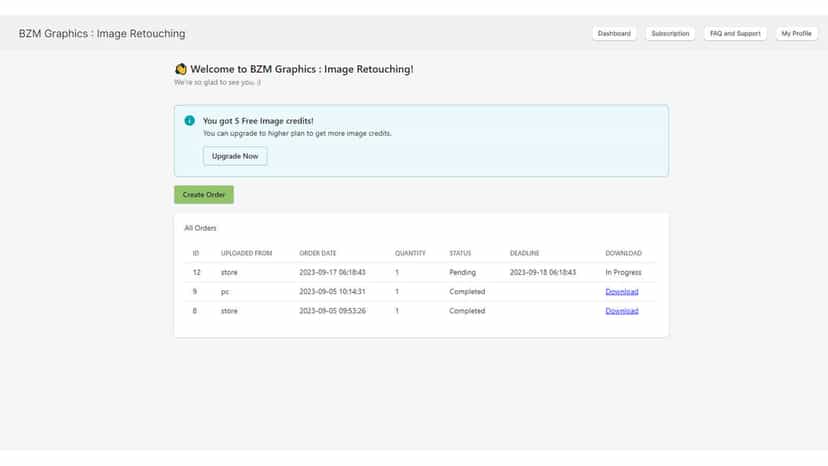The image size is (828, 466).
Task: Click the 'All Orders' heading
Action: pos(200,228)
